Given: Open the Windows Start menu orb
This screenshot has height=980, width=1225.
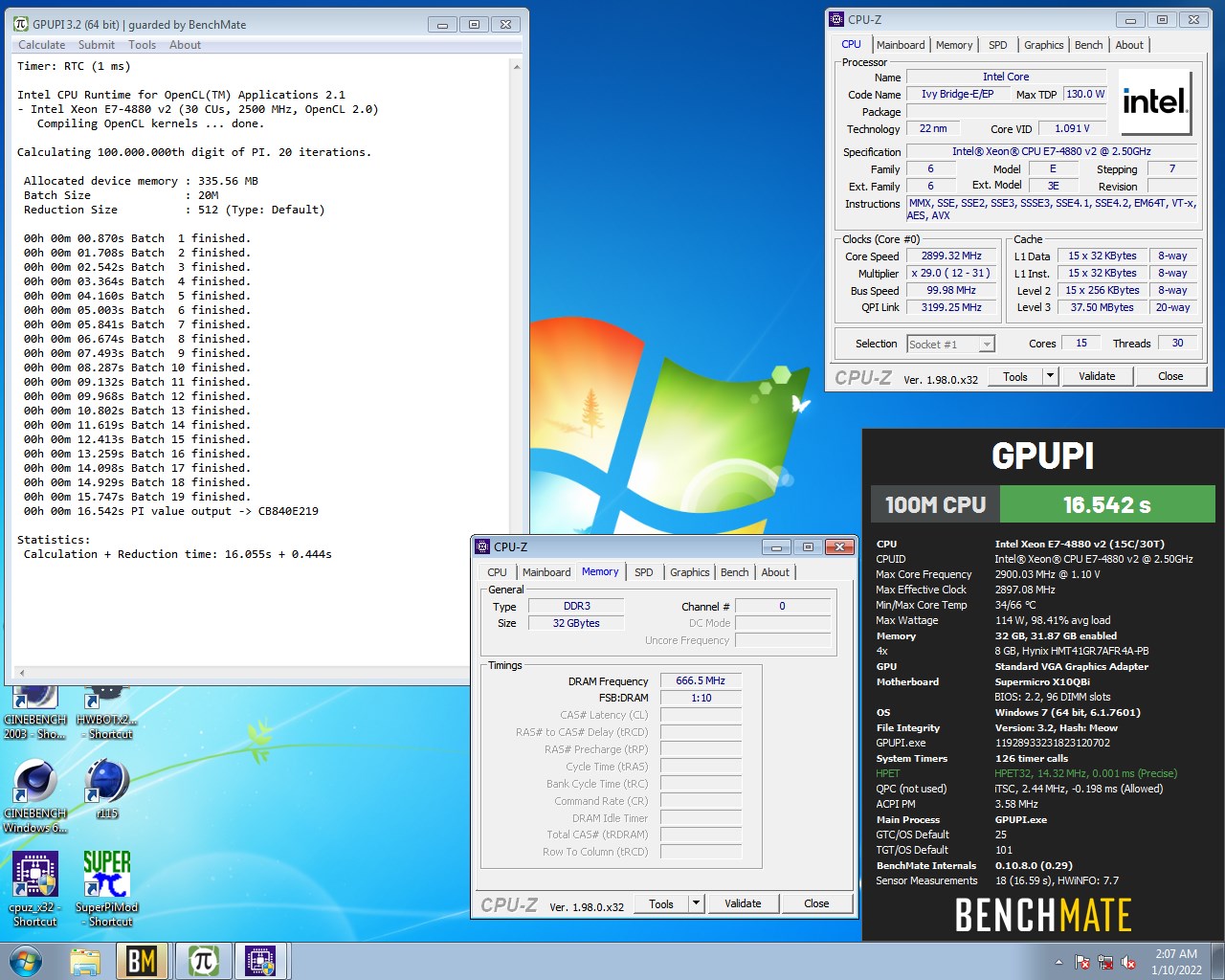Looking at the screenshot, I should click(26, 961).
